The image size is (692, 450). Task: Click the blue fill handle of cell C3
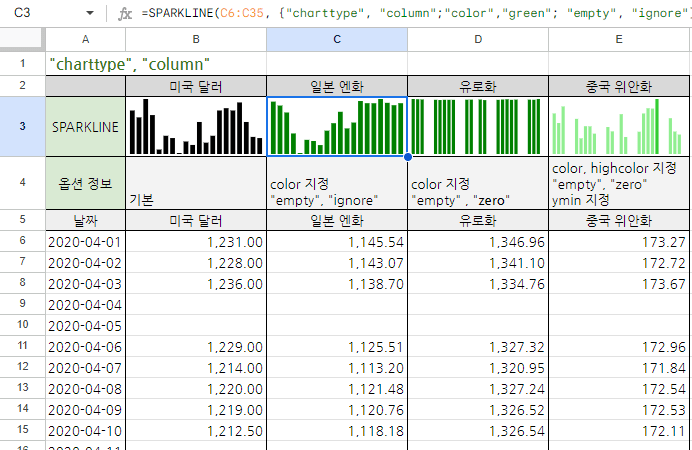coord(407,156)
